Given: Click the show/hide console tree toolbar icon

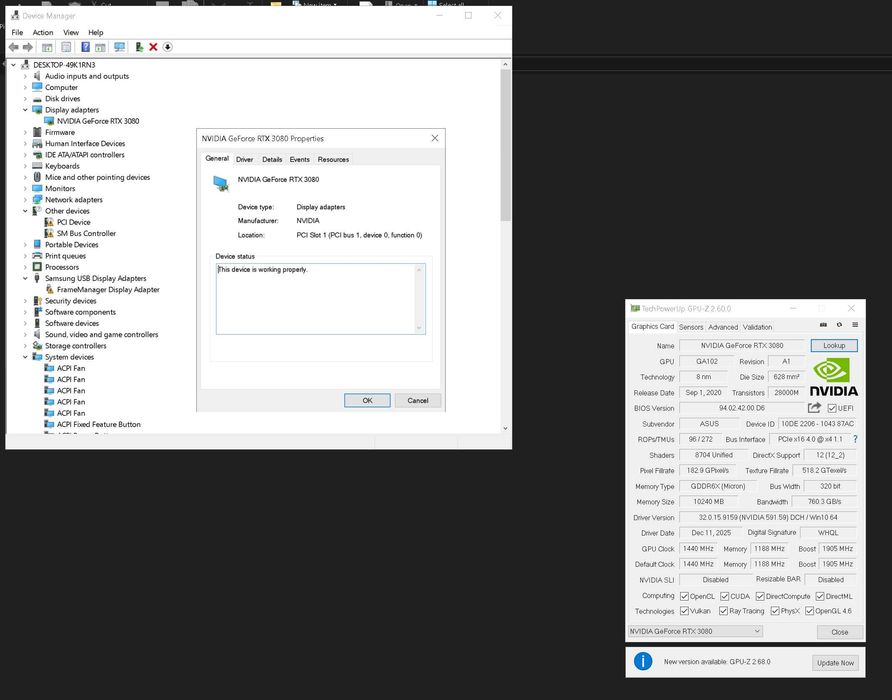Looking at the screenshot, I should pyautogui.click(x=47, y=47).
